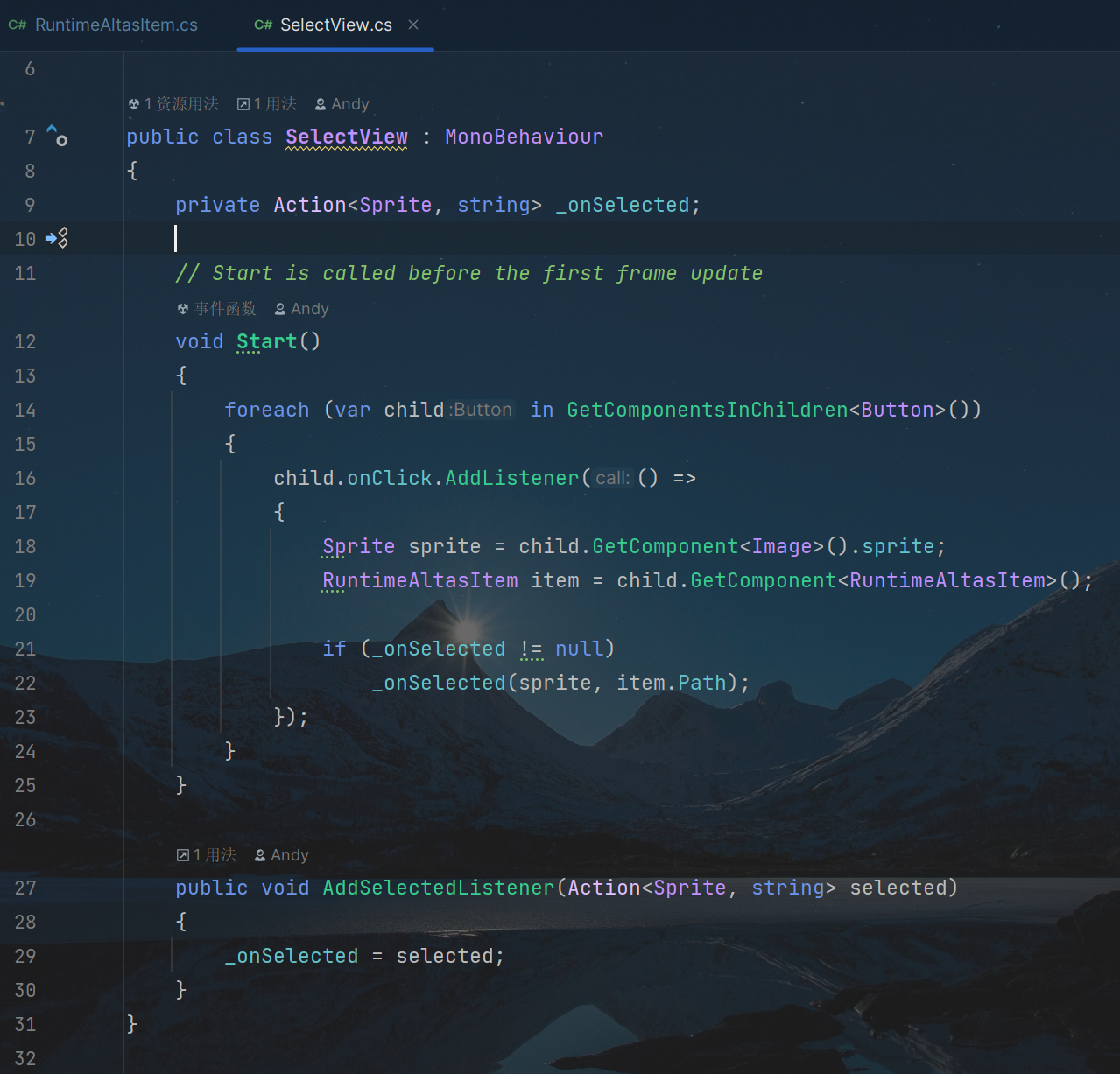Place cursor on AddSelectedListener method name

(x=438, y=888)
